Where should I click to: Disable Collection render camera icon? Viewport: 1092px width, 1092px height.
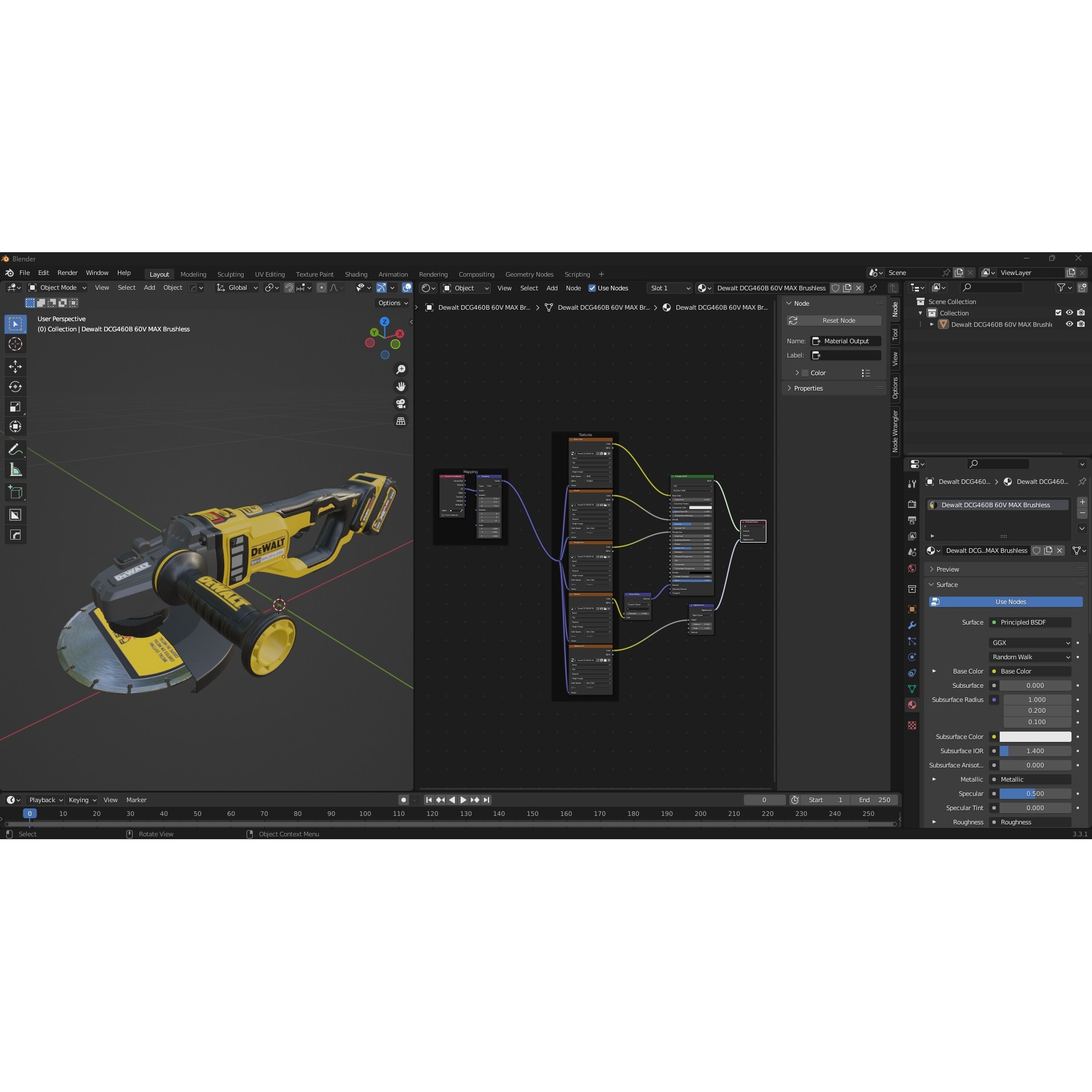click(x=1081, y=313)
